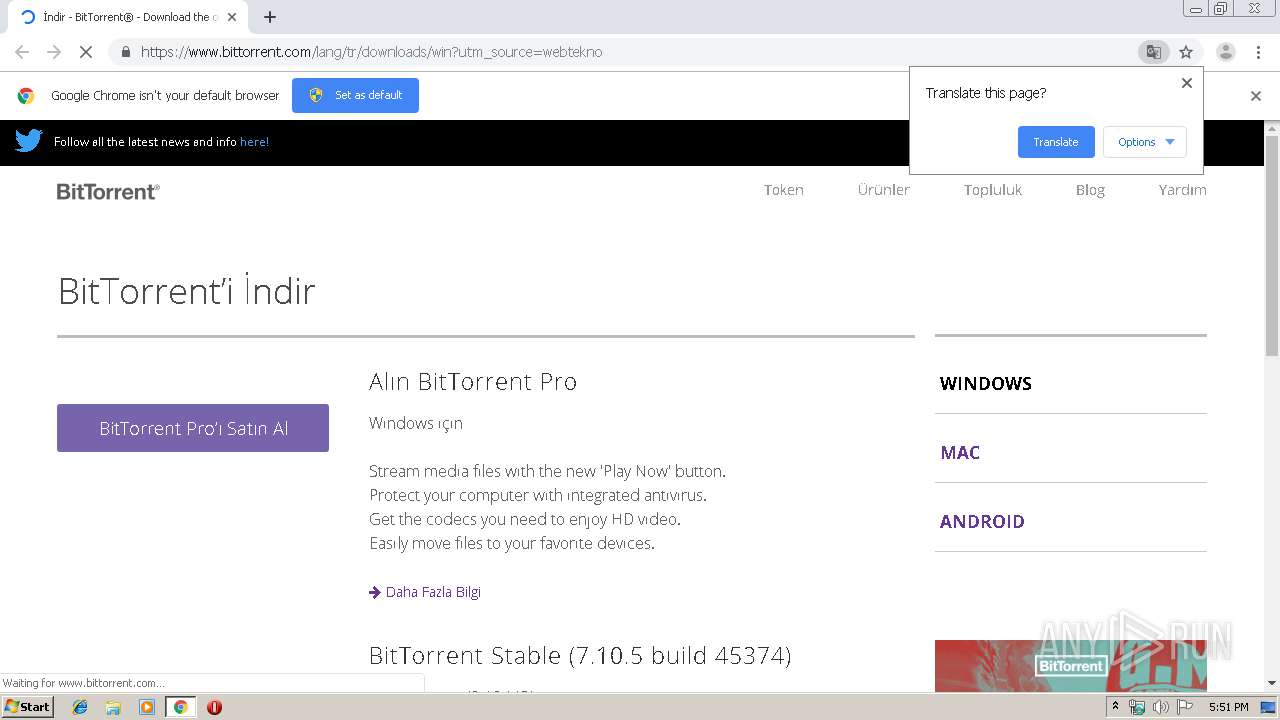The height and width of the screenshot is (720, 1280).
Task: Click the padlock site info icon
Action: click(x=125, y=52)
